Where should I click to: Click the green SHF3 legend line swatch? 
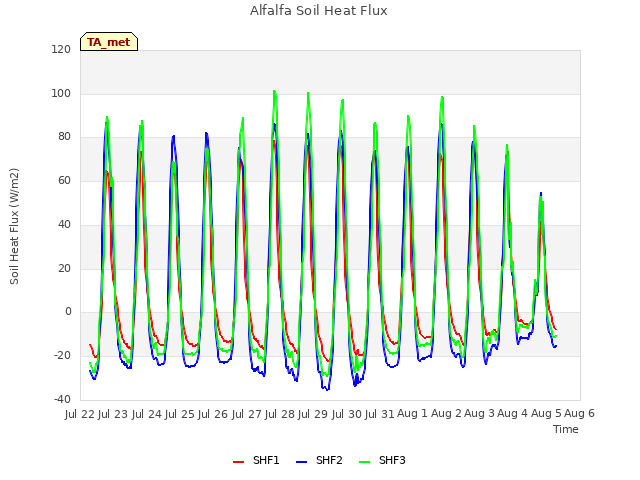click(x=364, y=462)
